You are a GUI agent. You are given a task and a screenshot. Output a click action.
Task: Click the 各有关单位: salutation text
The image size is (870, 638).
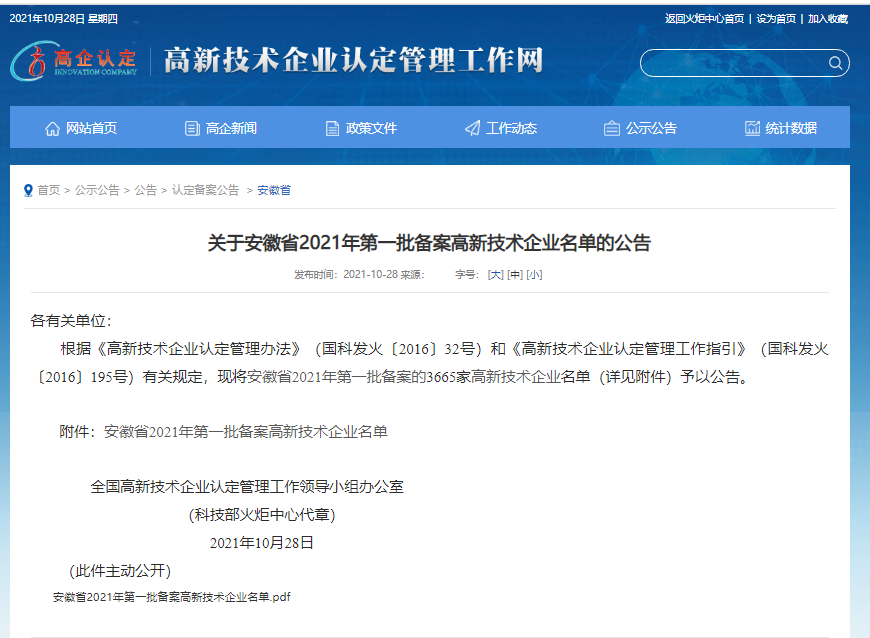(71, 321)
